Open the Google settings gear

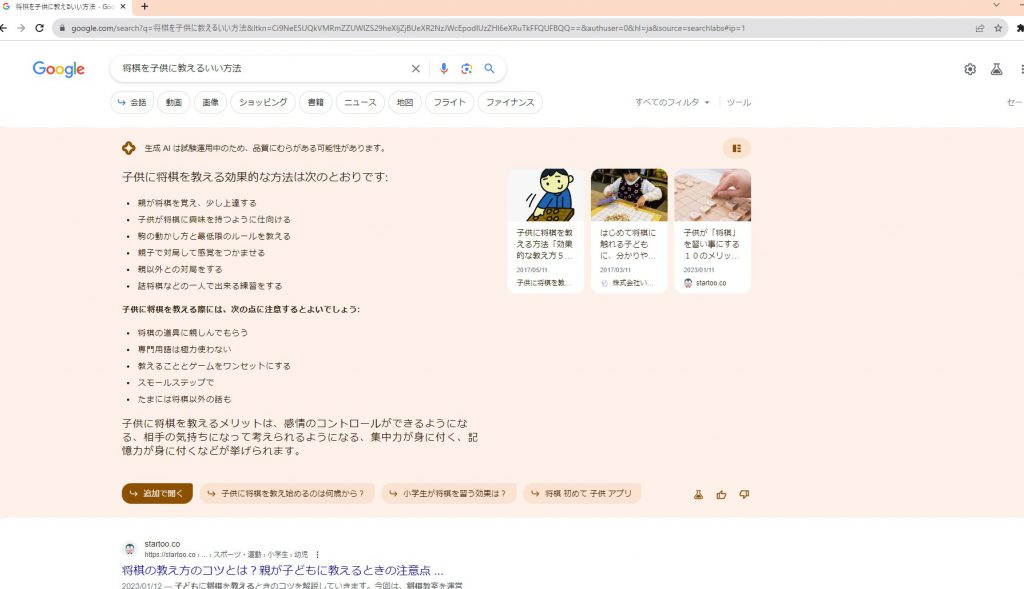[968, 68]
